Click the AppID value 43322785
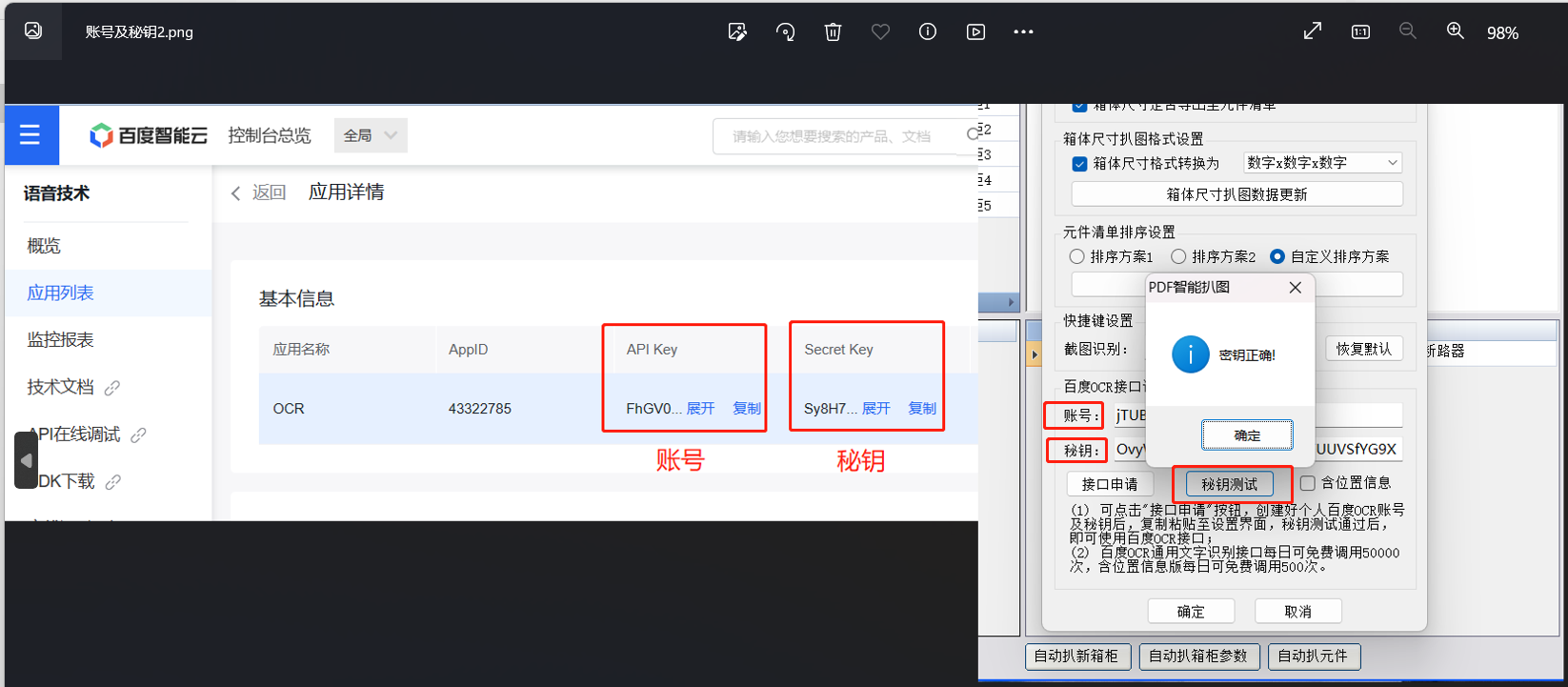 (480, 409)
